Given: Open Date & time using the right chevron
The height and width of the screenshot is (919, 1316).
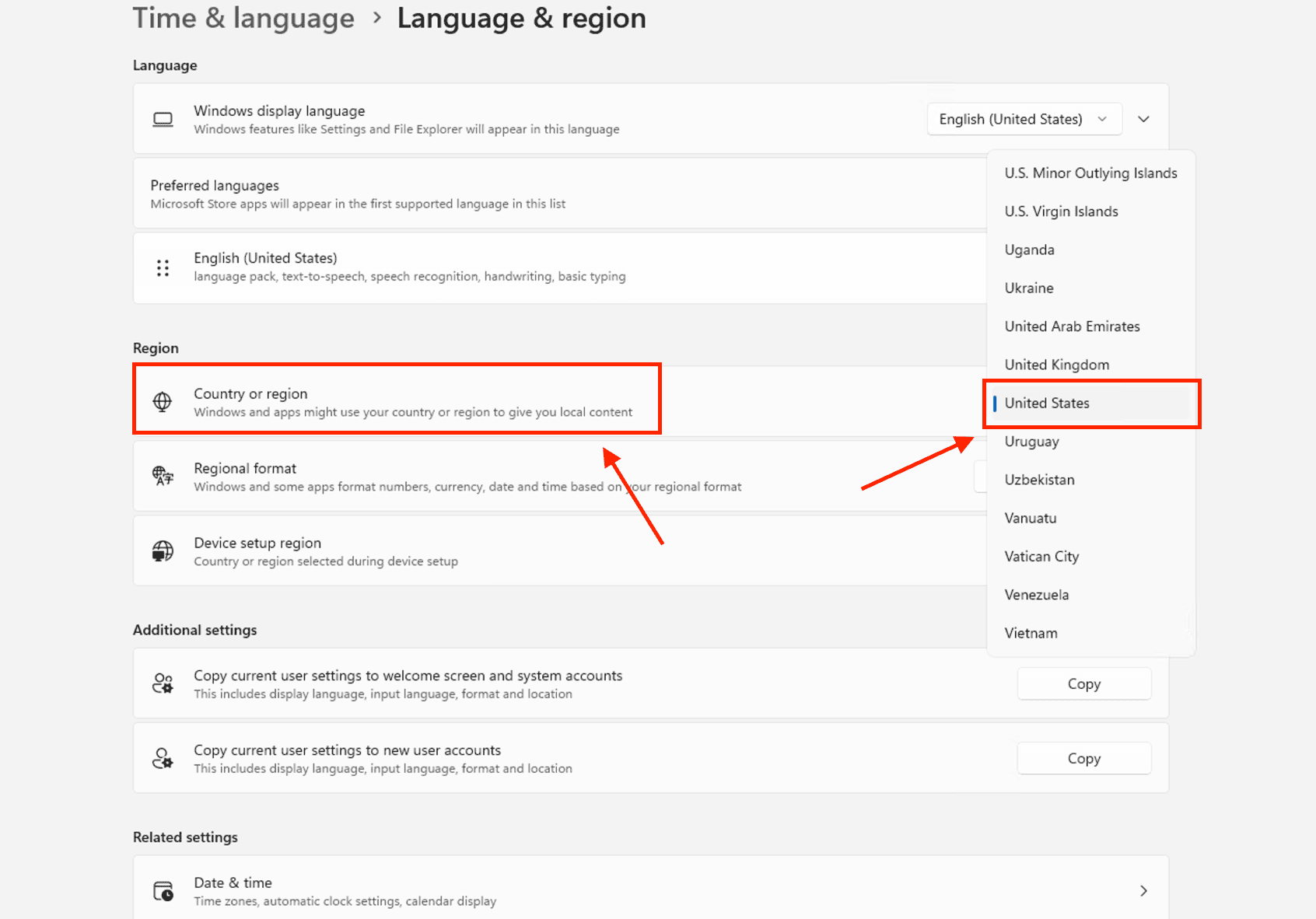Looking at the screenshot, I should coord(1143,891).
